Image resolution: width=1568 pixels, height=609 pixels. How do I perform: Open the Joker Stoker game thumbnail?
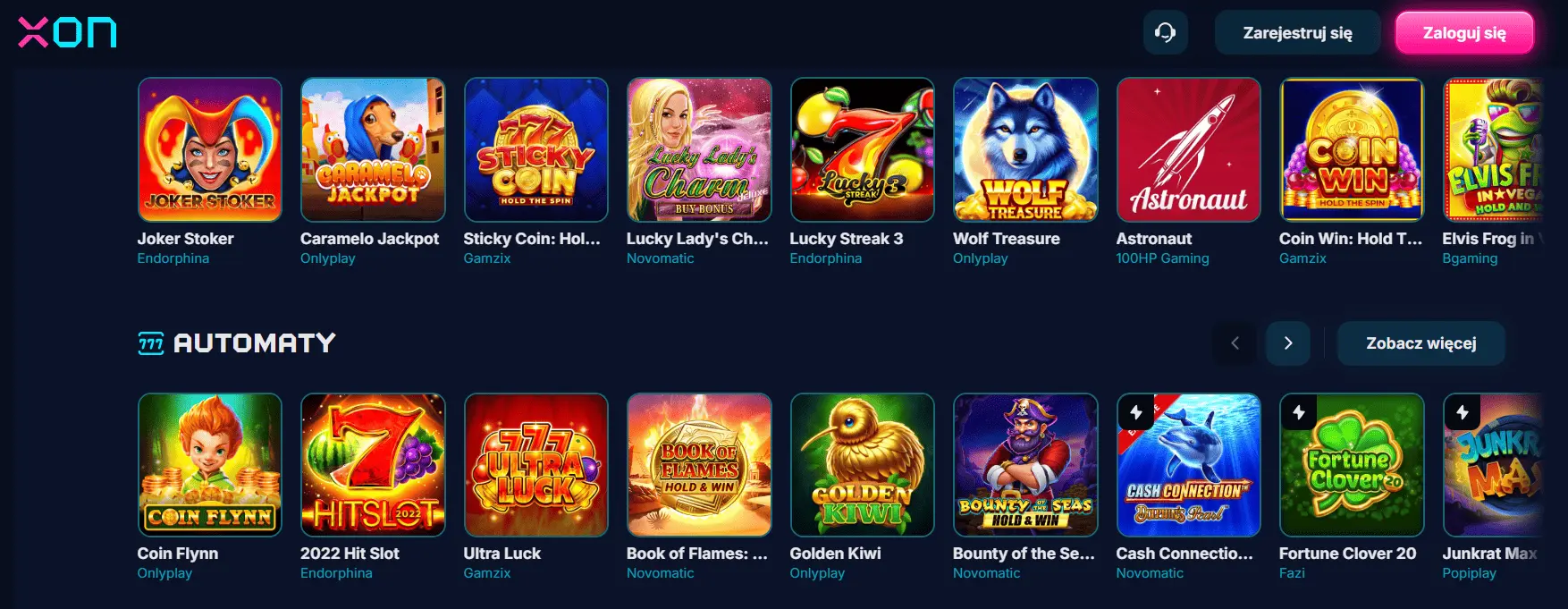tap(210, 149)
